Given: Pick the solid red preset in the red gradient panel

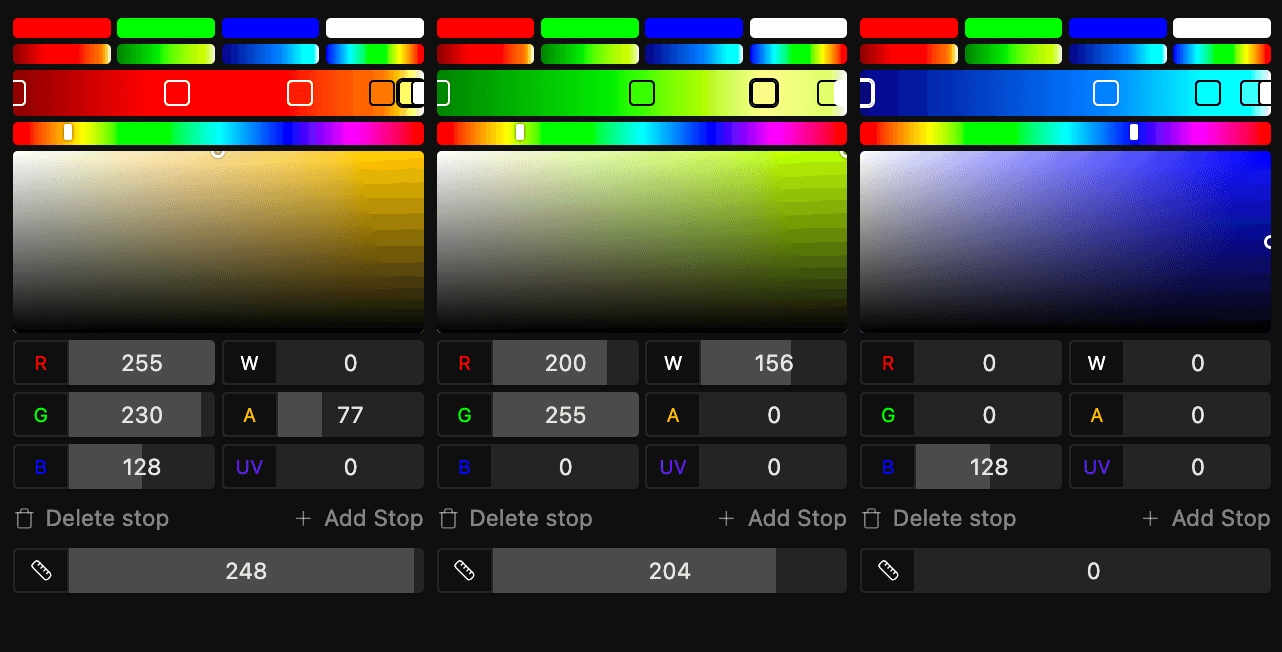Looking at the screenshot, I should pyautogui.click(x=62, y=28).
